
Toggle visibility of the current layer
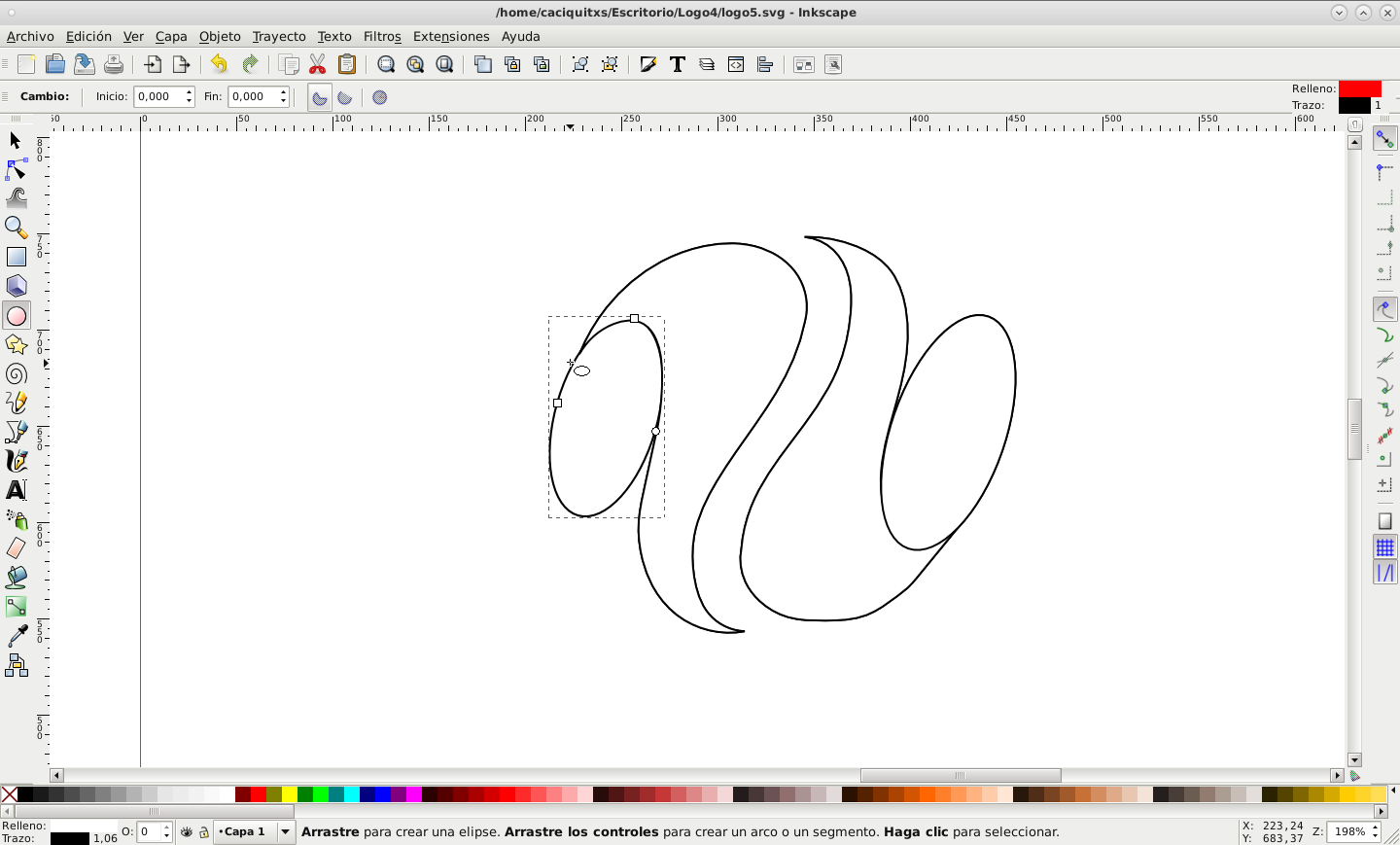pyautogui.click(x=187, y=832)
